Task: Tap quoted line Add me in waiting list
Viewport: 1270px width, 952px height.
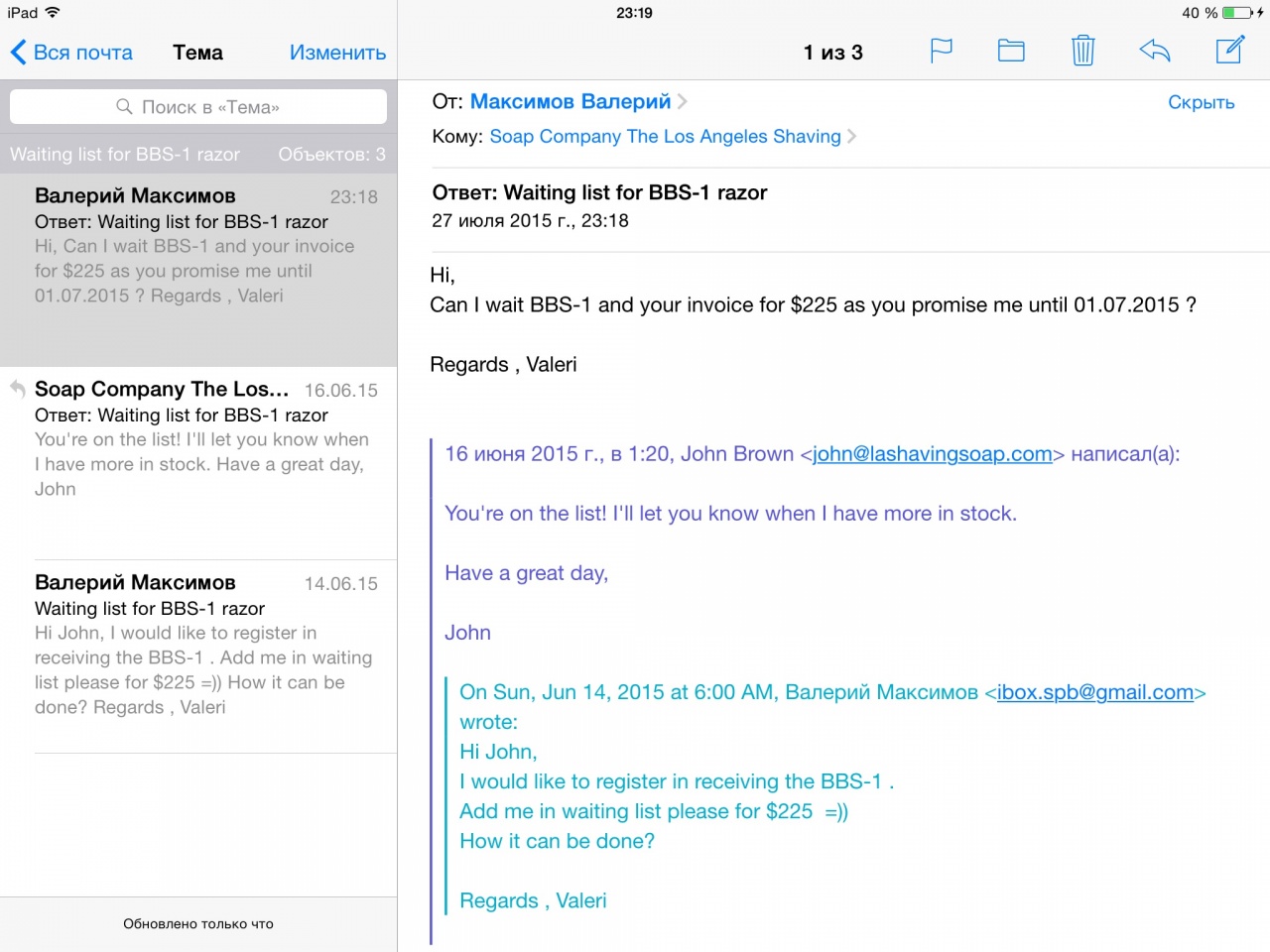Action: click(x=654, y=811)
